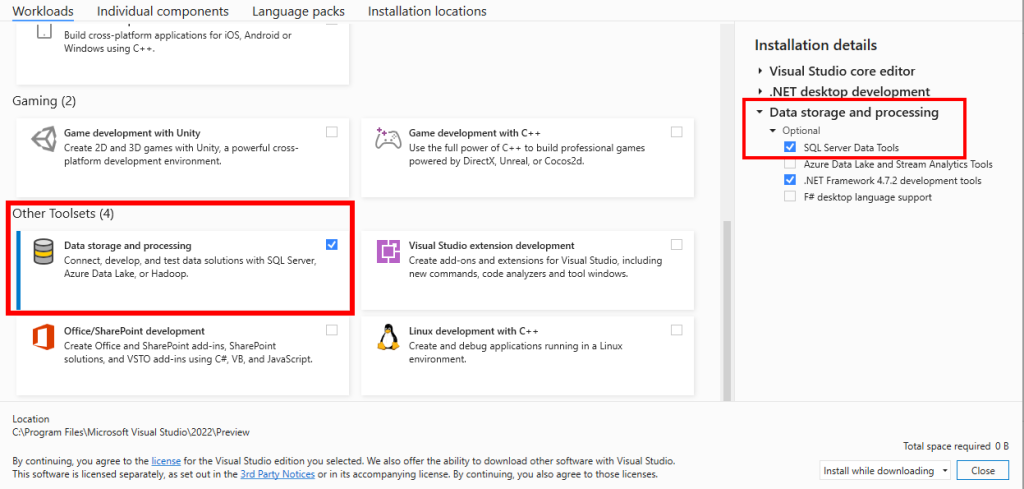Click the database icon for Data storage
1024x489 pixels.
pyautogui.click(x=43, y=252)
